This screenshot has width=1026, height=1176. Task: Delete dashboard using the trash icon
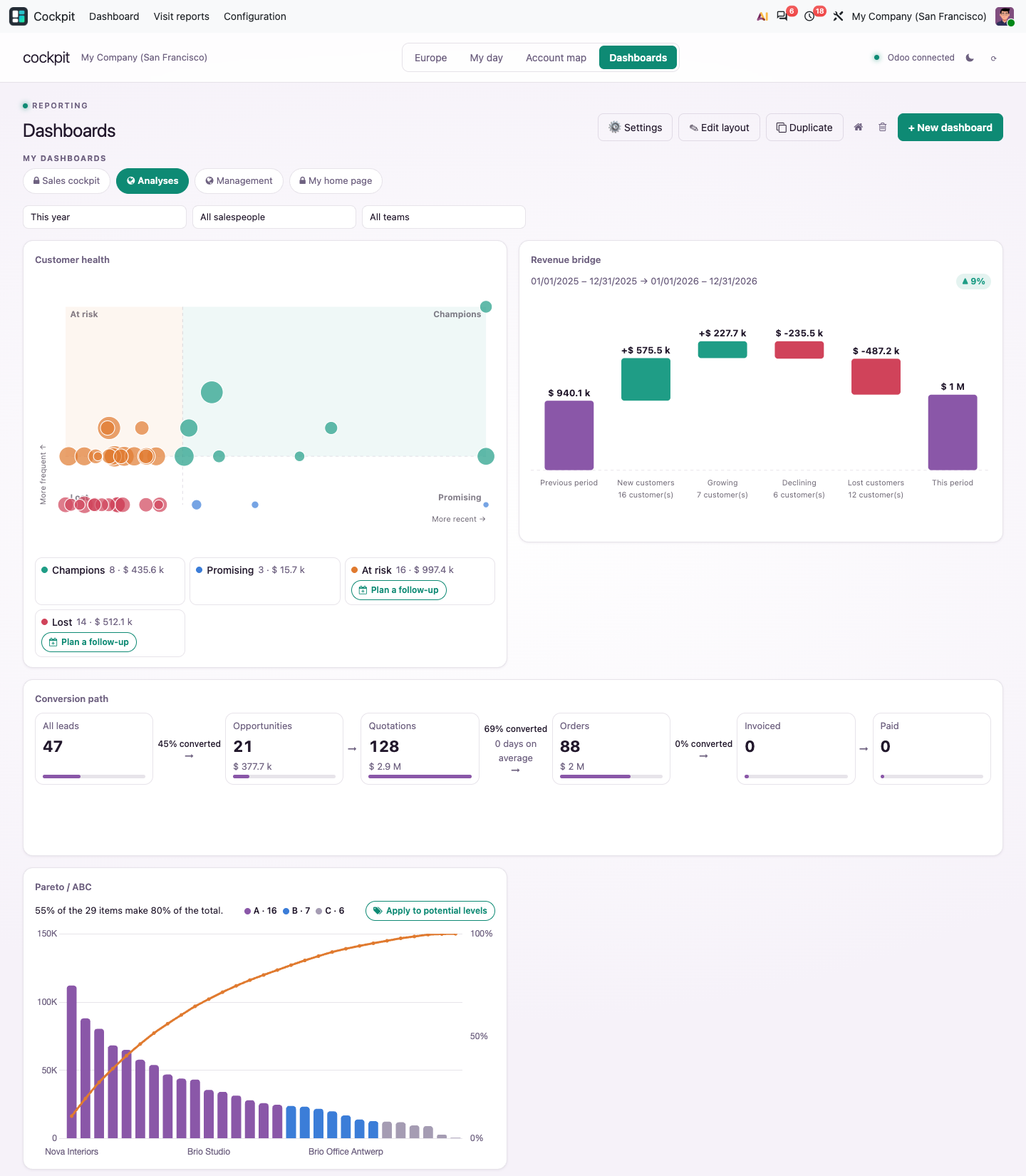[x=882, y=127]
